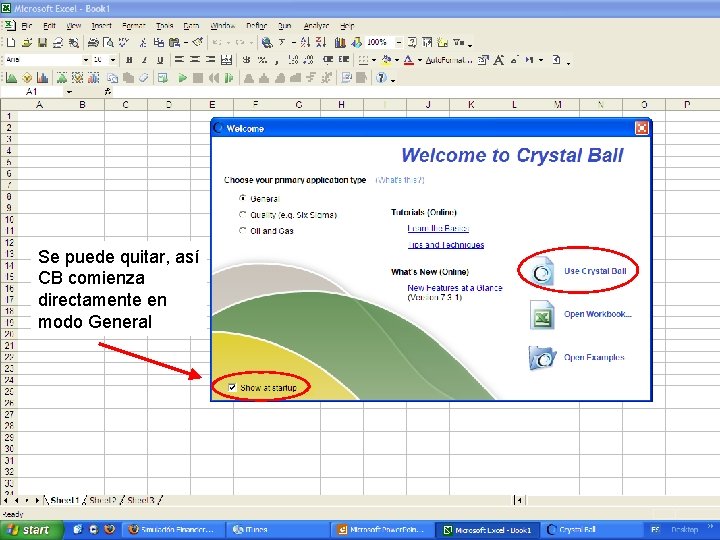Viewport: 720px width, 540px height.
Task: Save the workbook with the floppy disk icon
Action: click(x=42, y=43)
